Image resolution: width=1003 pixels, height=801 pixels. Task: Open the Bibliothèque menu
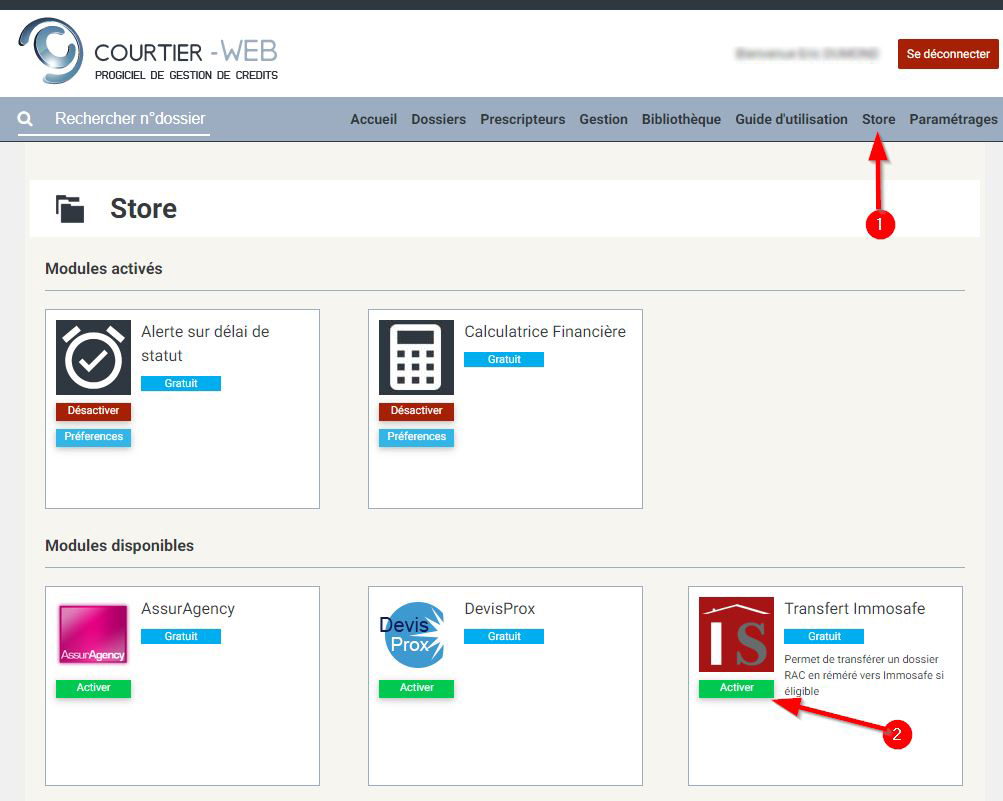(681, 119)
